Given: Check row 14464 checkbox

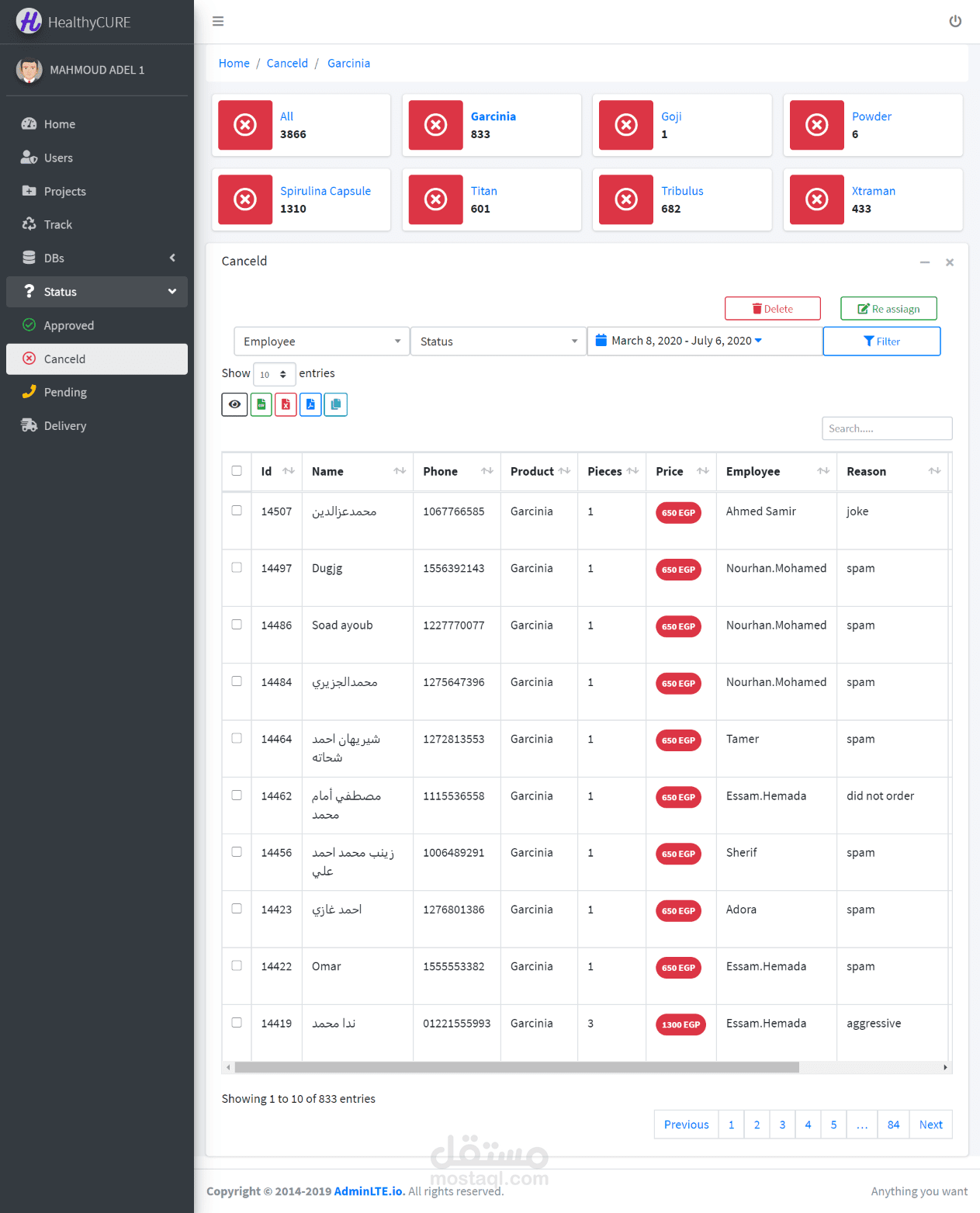Looking at the screenshot, I should coord(237,738).
